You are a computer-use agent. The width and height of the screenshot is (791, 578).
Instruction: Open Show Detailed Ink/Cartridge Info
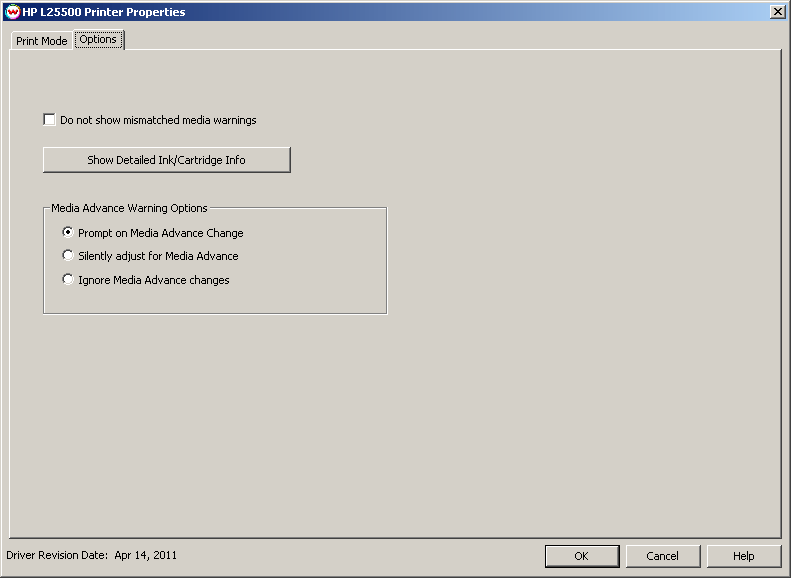click(166, 160)
